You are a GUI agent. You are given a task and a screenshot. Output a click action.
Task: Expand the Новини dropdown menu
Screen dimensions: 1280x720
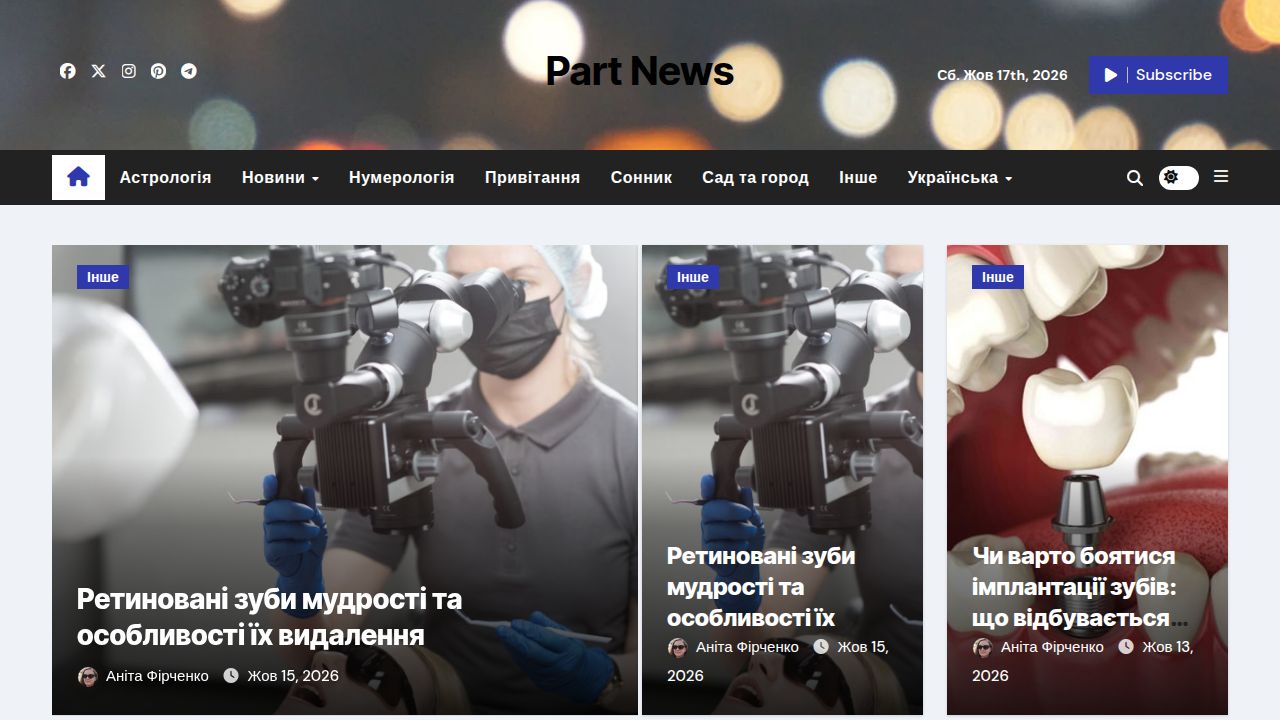(280, 177)
